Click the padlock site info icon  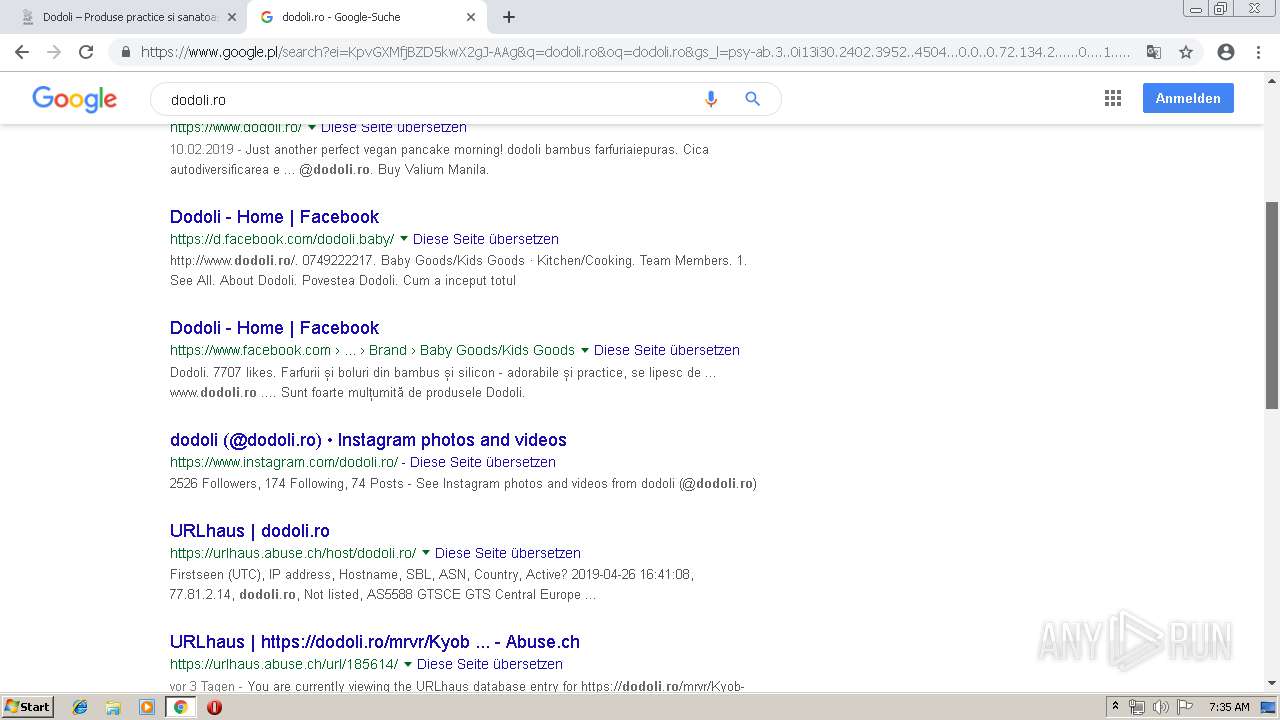click(126, 52)
